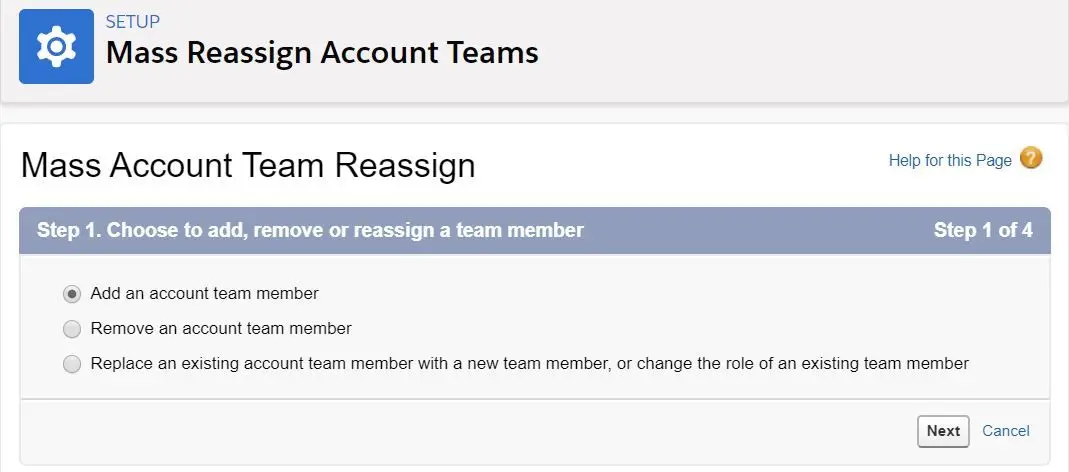Open the Help for this Page link
This screenshot has height=472, width=1069.
(950, 160)
